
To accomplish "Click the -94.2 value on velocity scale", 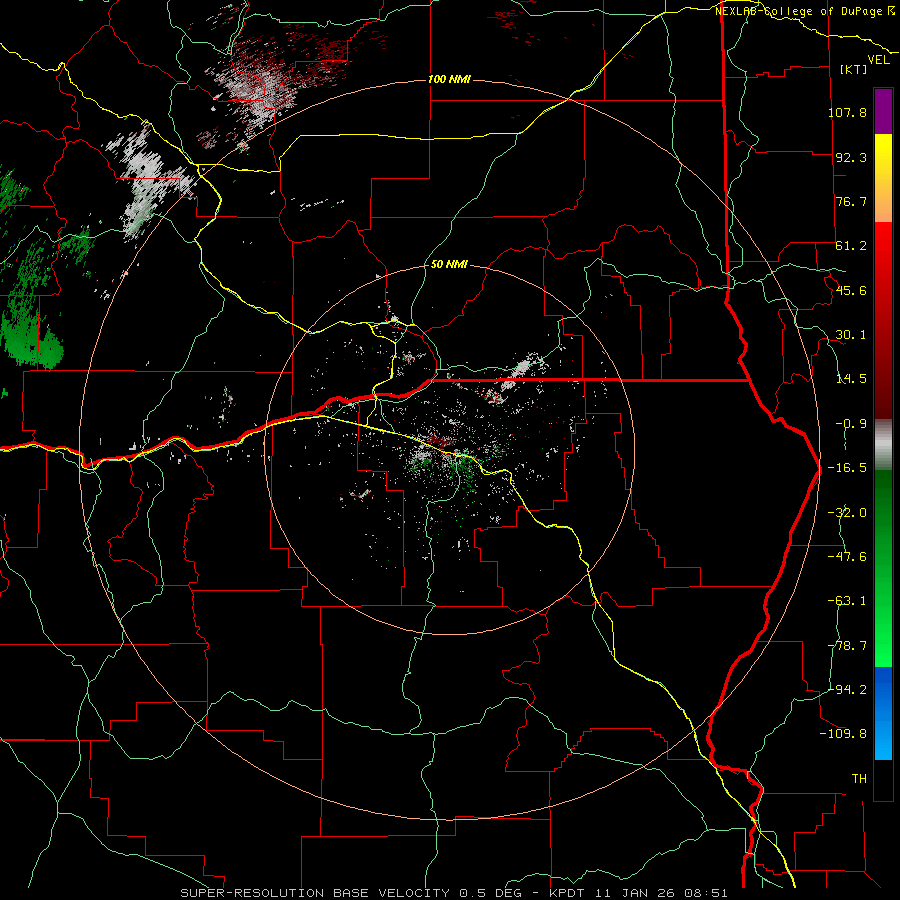I will tap(847, 689).
